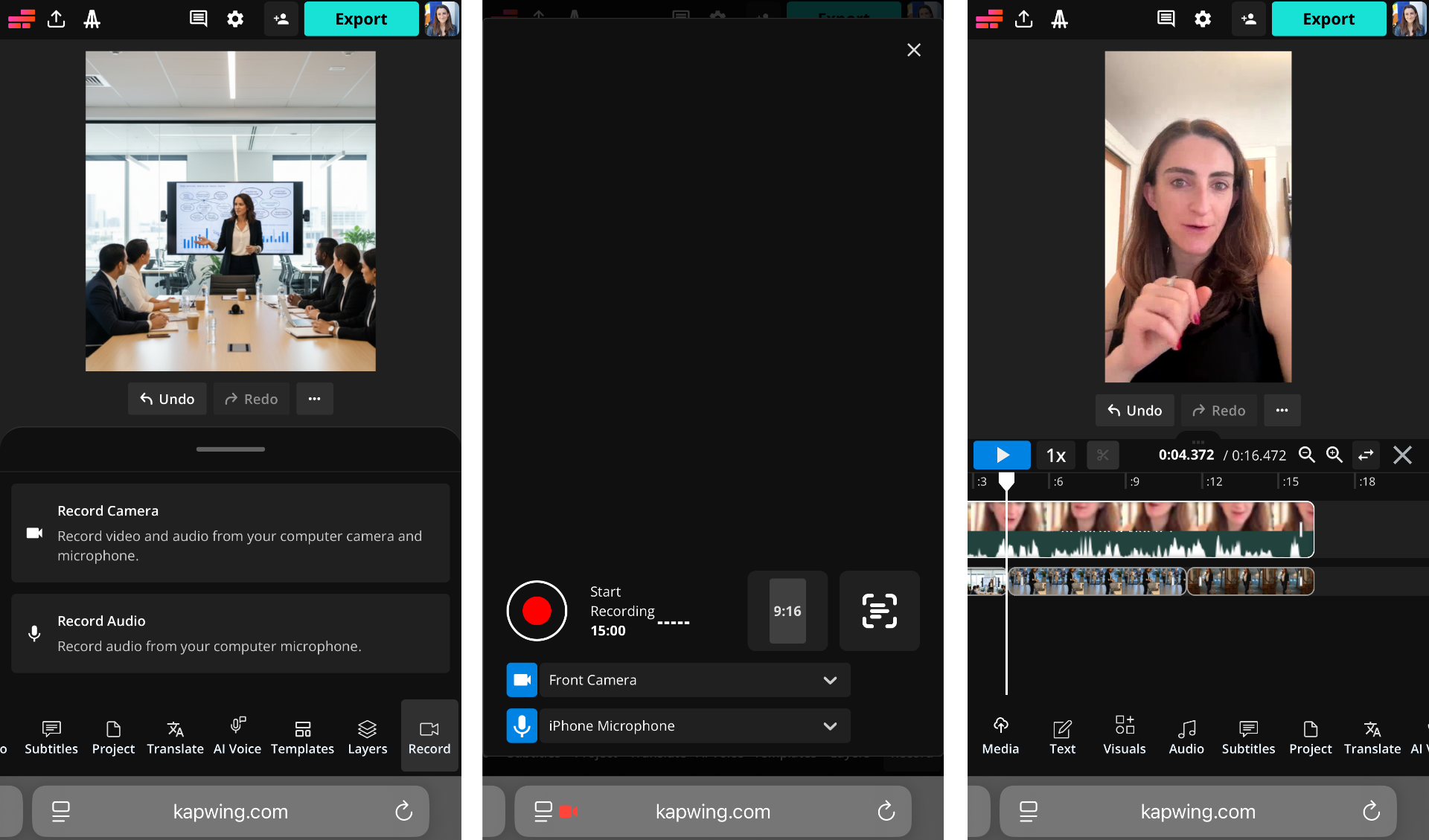Open the Templates tab in left toolbar
This screenshot has width=1429, height=840.
pos(302,737)
